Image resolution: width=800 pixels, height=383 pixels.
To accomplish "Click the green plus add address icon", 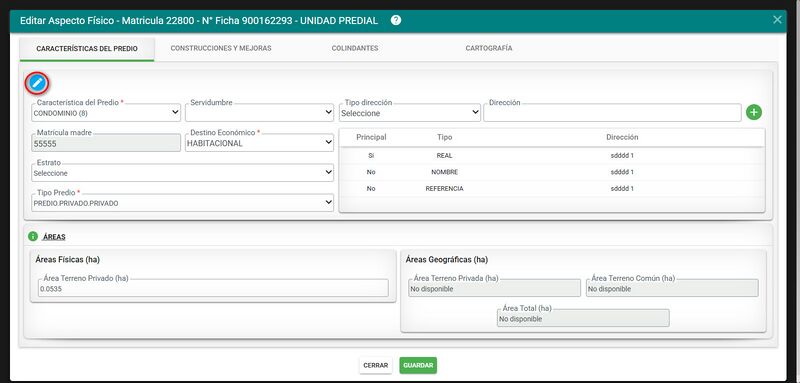I will tap(754, 112).
